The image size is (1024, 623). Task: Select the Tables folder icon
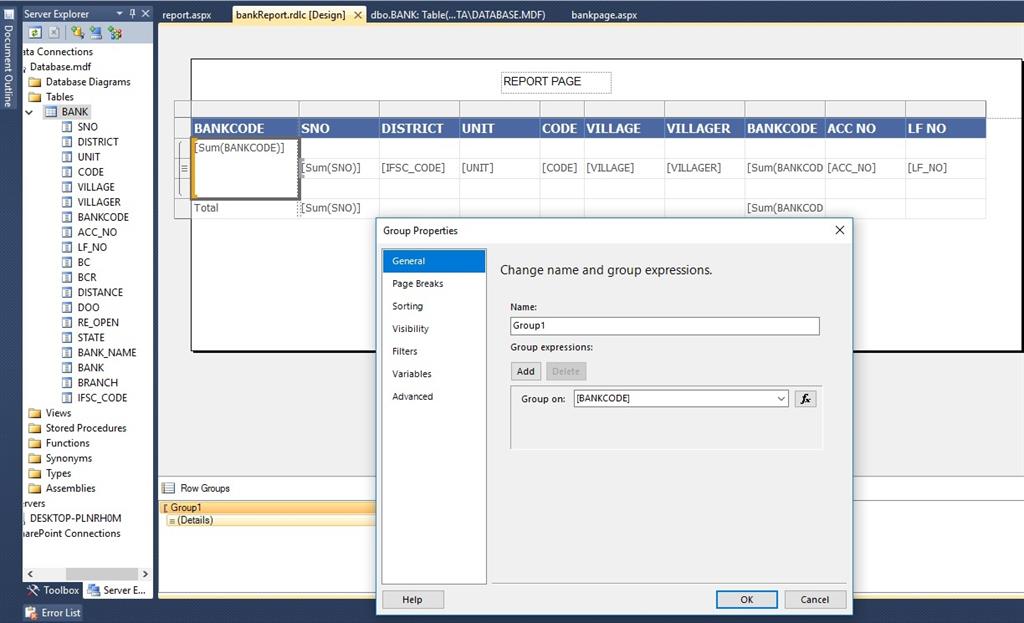coord(35,97)
